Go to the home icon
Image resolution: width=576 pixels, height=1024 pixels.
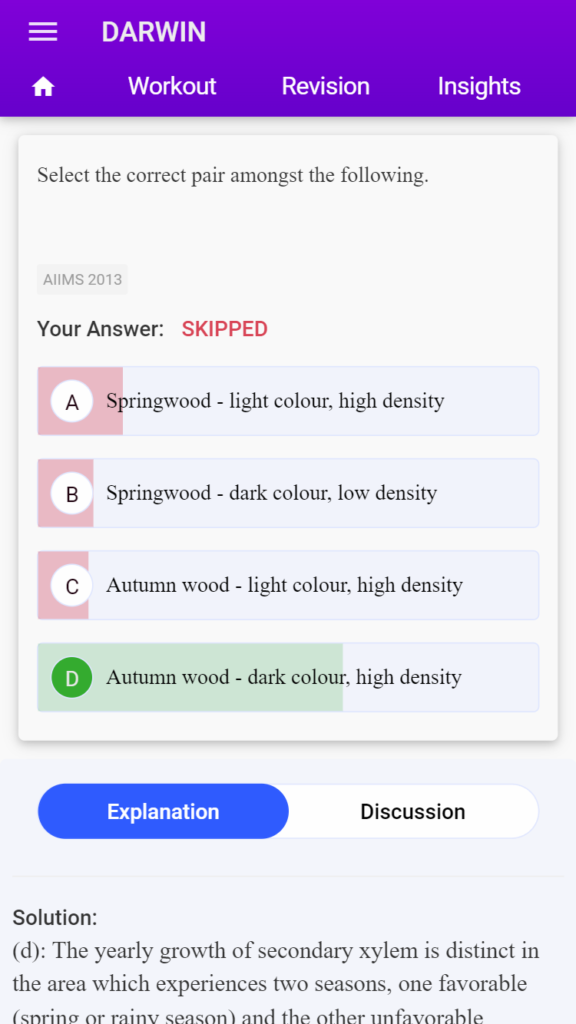tap(43, 86)
